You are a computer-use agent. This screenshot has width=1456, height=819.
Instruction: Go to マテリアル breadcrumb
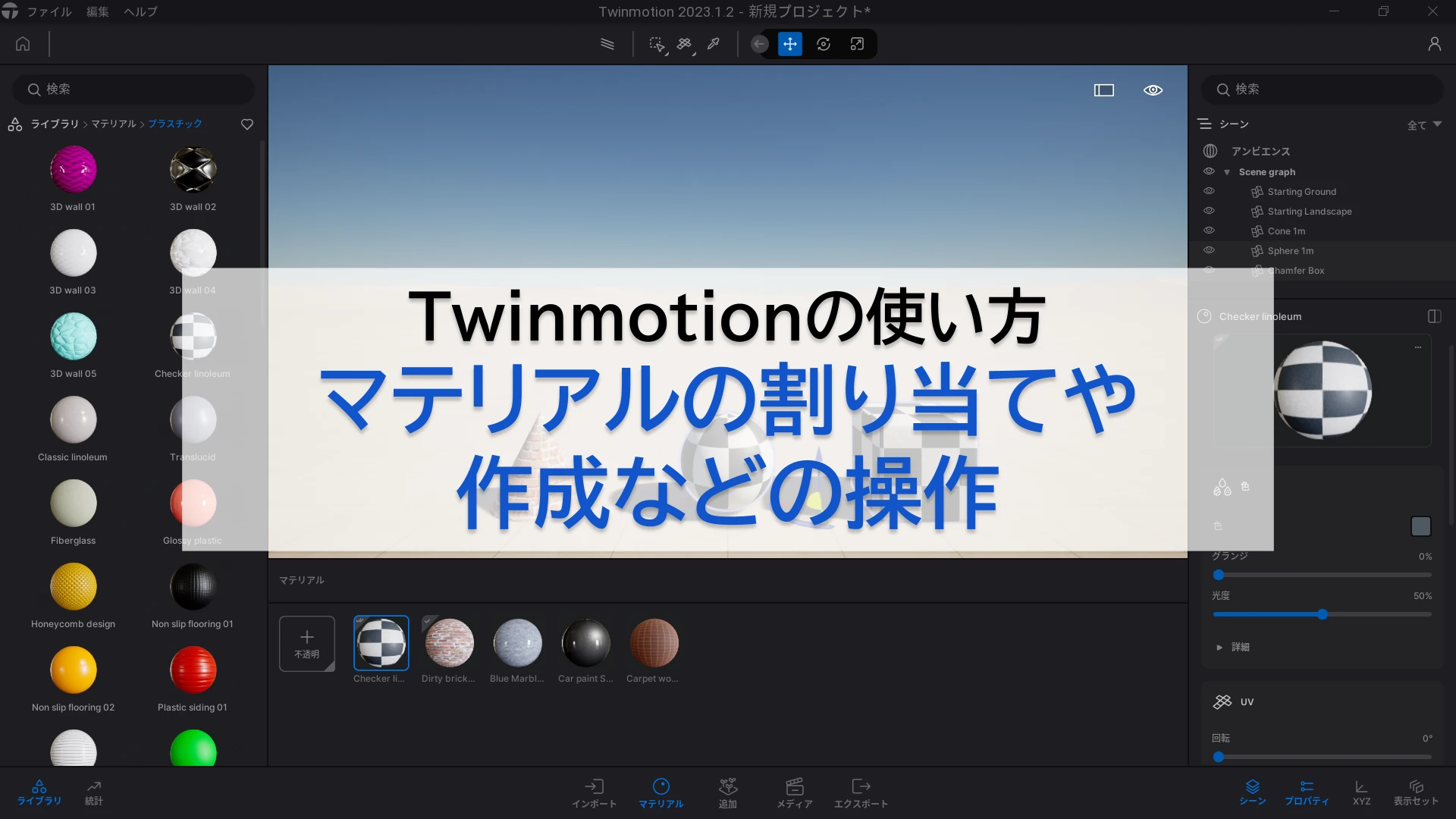pyautogui.click(x=114, y=124)
